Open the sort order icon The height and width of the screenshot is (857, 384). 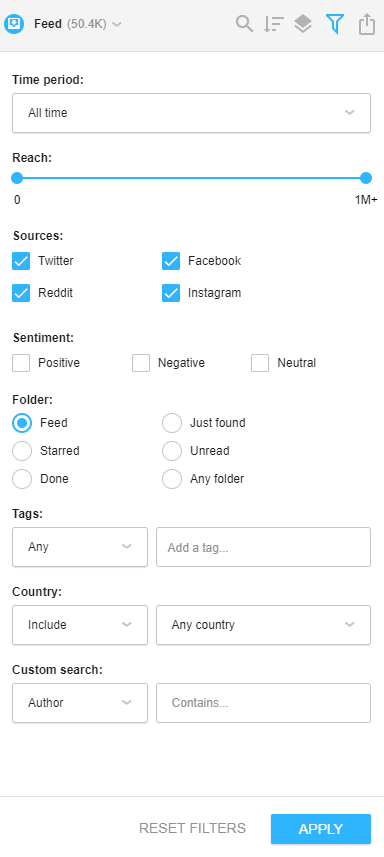pos(274,24)
